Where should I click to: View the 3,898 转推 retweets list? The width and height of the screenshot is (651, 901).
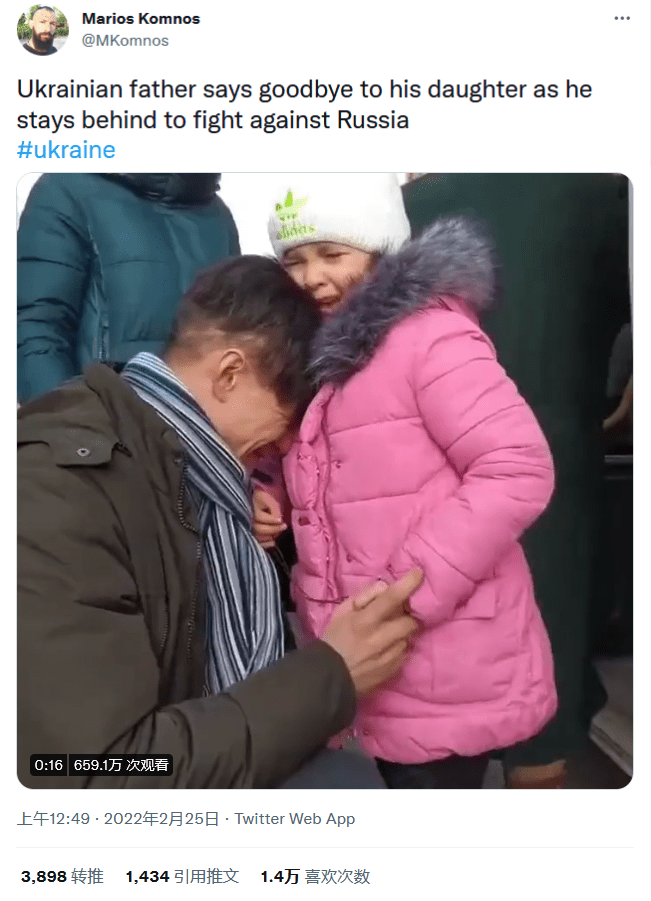click(62, 876)
